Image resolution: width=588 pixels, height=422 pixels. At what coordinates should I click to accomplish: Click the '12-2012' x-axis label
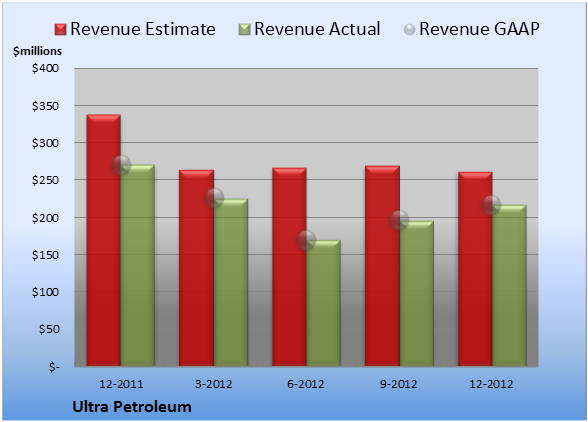point(491,384)
